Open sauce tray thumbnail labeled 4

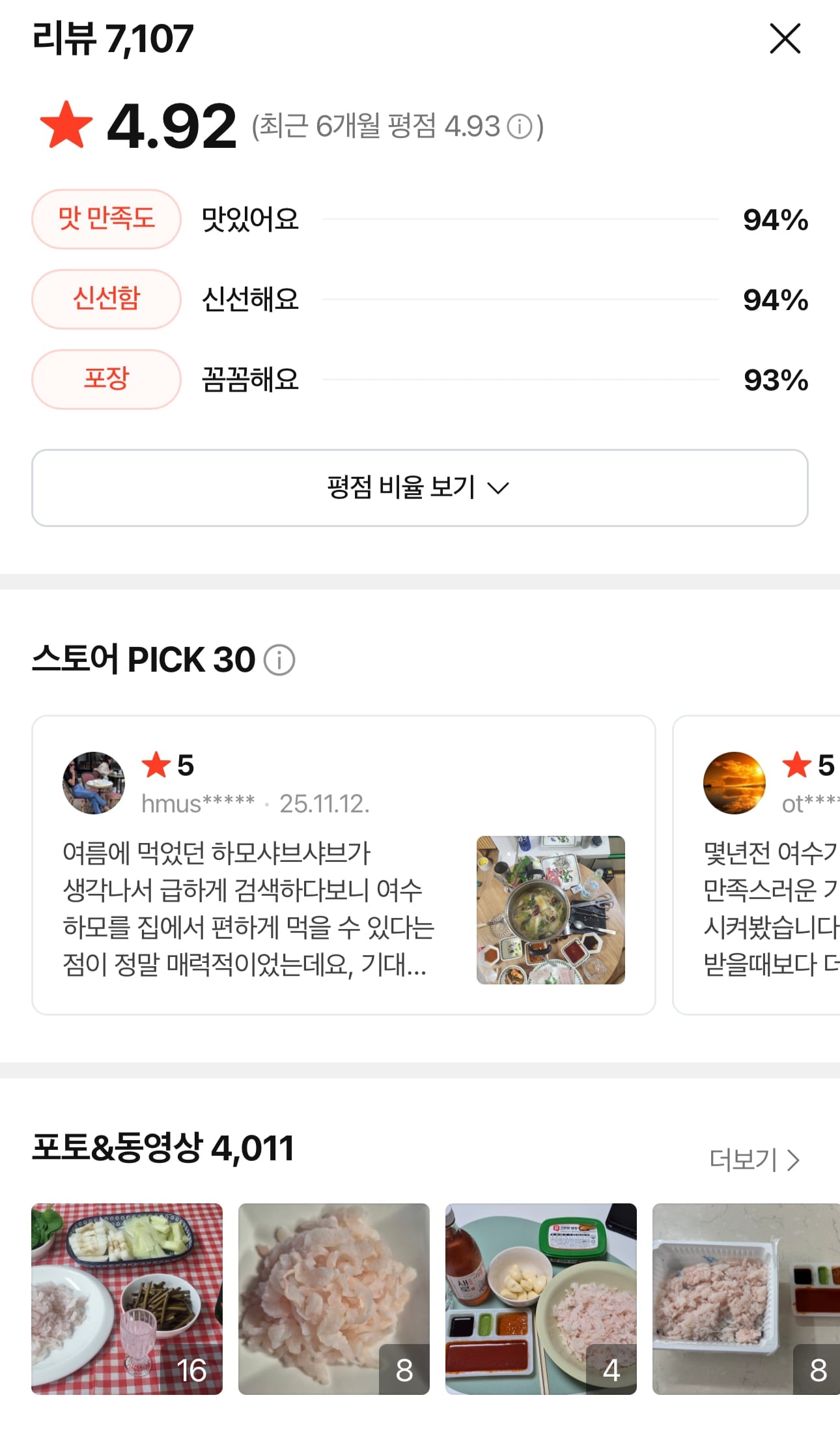[541, 1299]
